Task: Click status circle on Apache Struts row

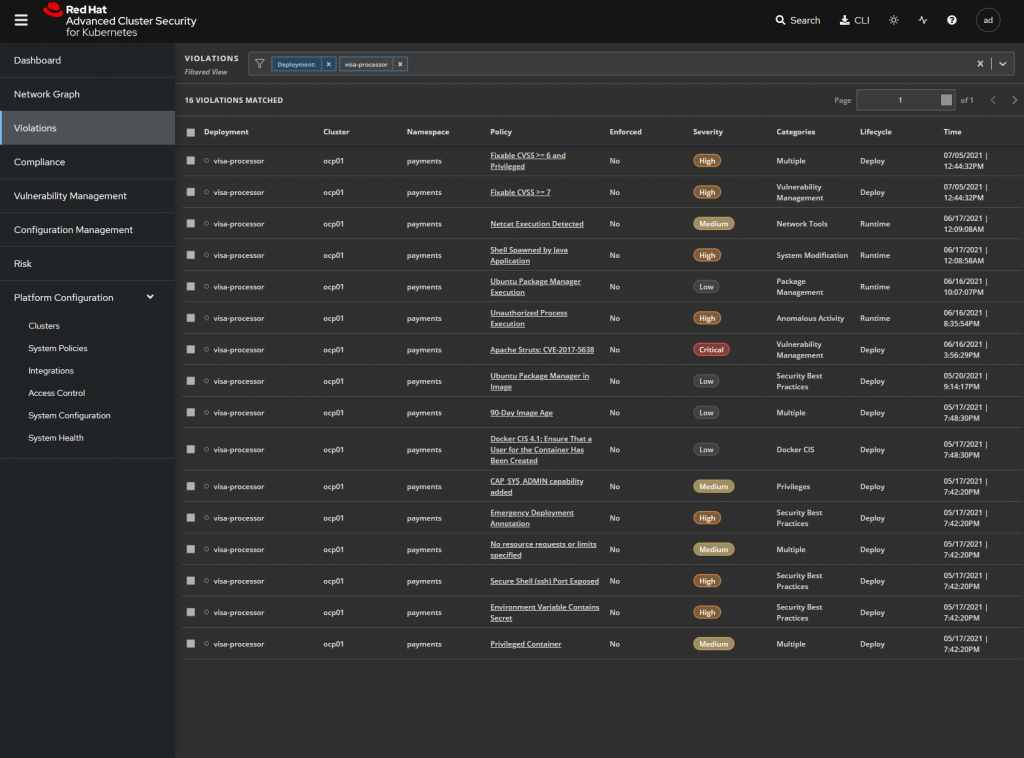Action: [x=206, y=349]
